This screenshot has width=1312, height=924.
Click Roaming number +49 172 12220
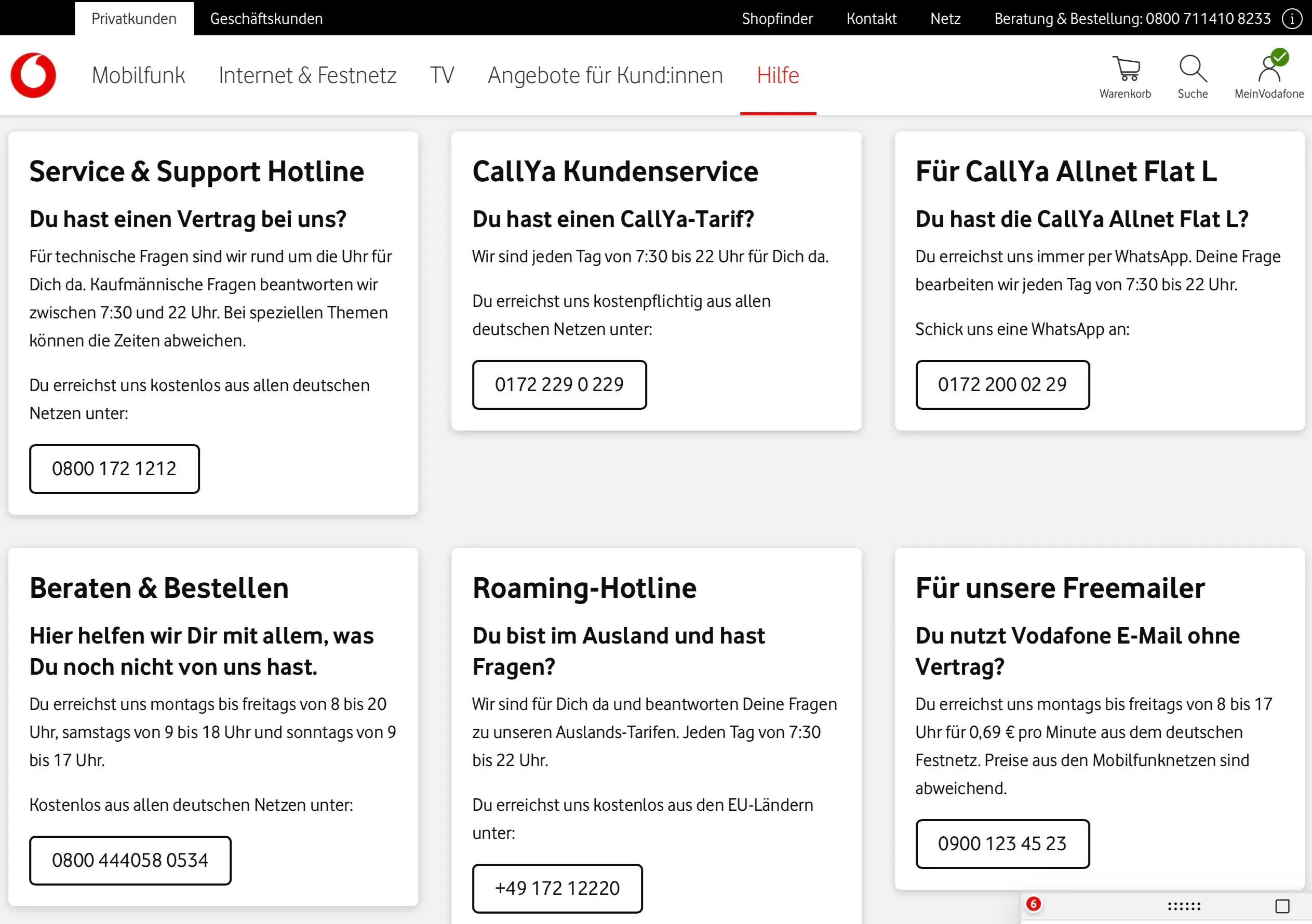tap(557, 888)
